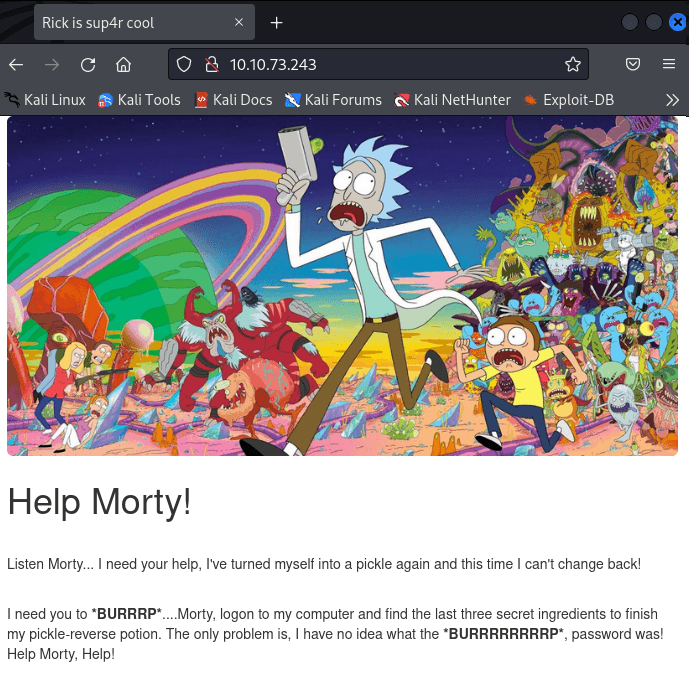Open the browser home page
The image size is (689, 674).
pos(123,65)
